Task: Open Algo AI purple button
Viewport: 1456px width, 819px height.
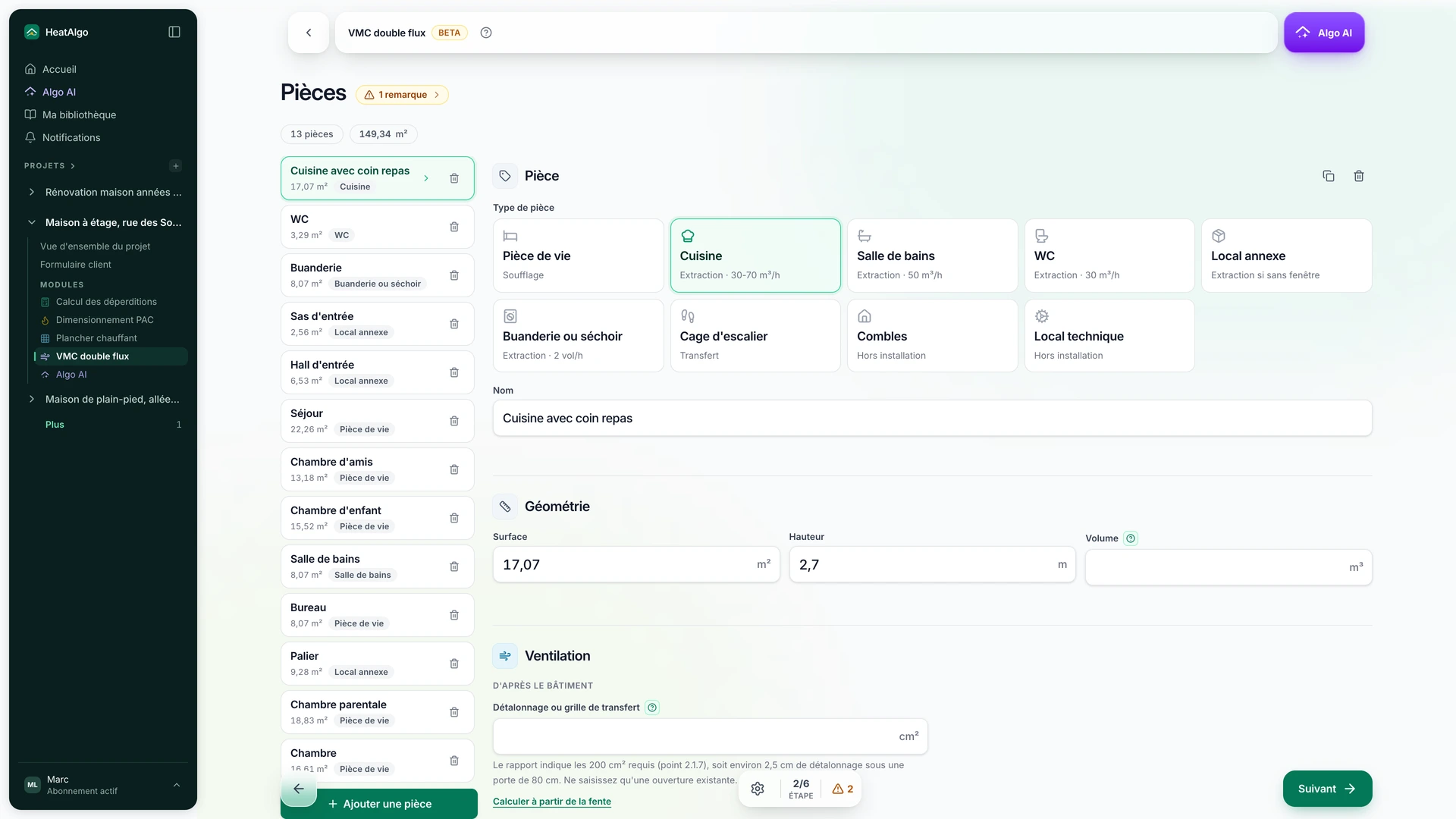Action: pyautogui.click(x=1324, y=33)
